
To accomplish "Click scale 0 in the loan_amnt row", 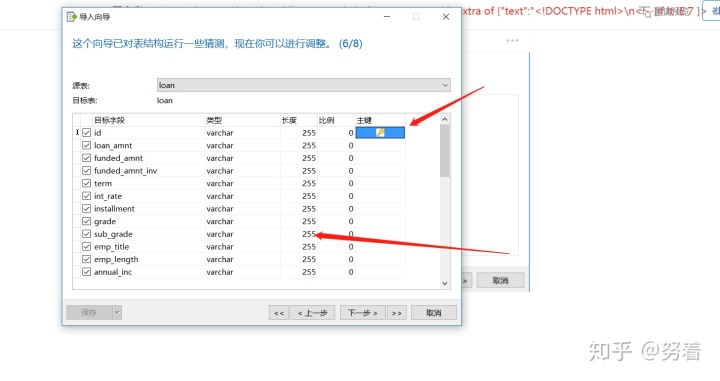I will coord(351,146).
